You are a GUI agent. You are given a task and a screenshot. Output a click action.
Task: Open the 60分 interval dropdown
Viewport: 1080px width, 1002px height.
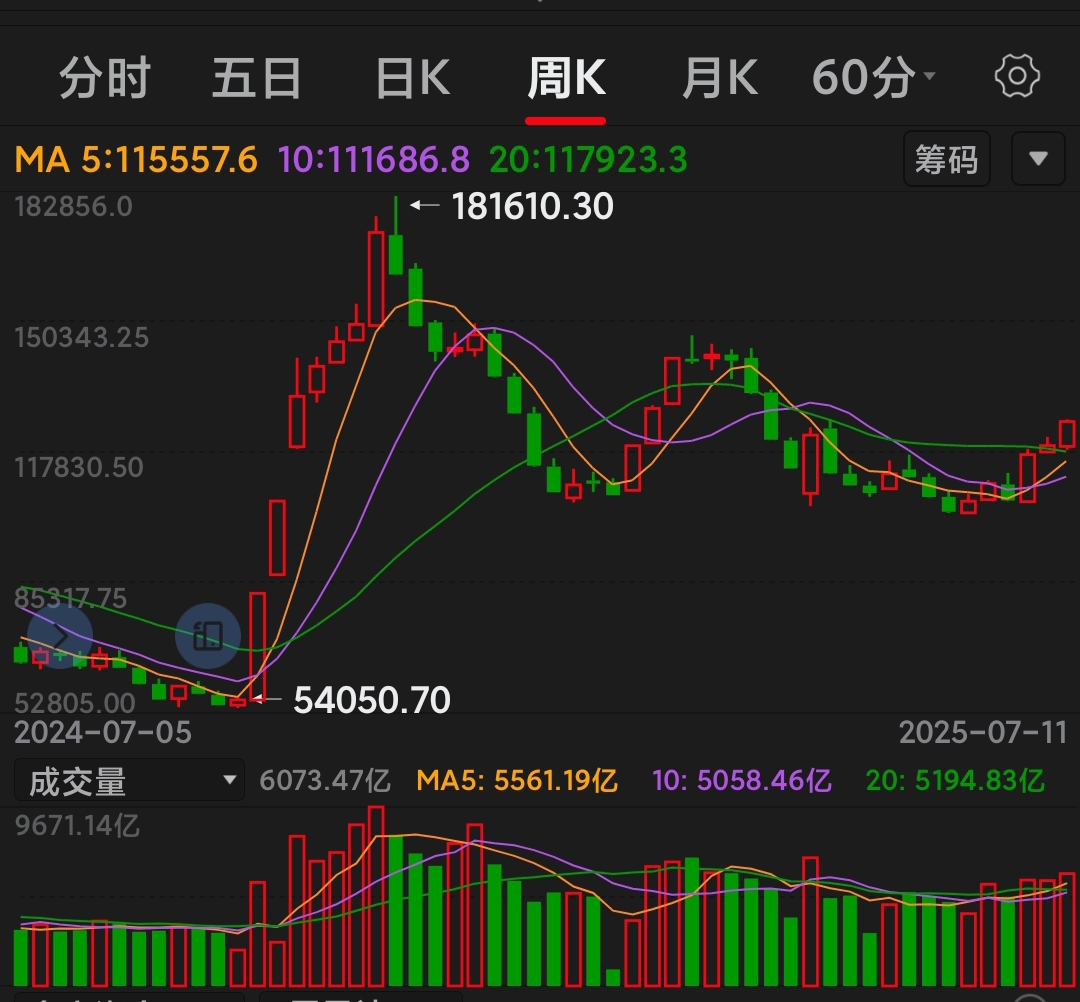(x=873, y=77)
